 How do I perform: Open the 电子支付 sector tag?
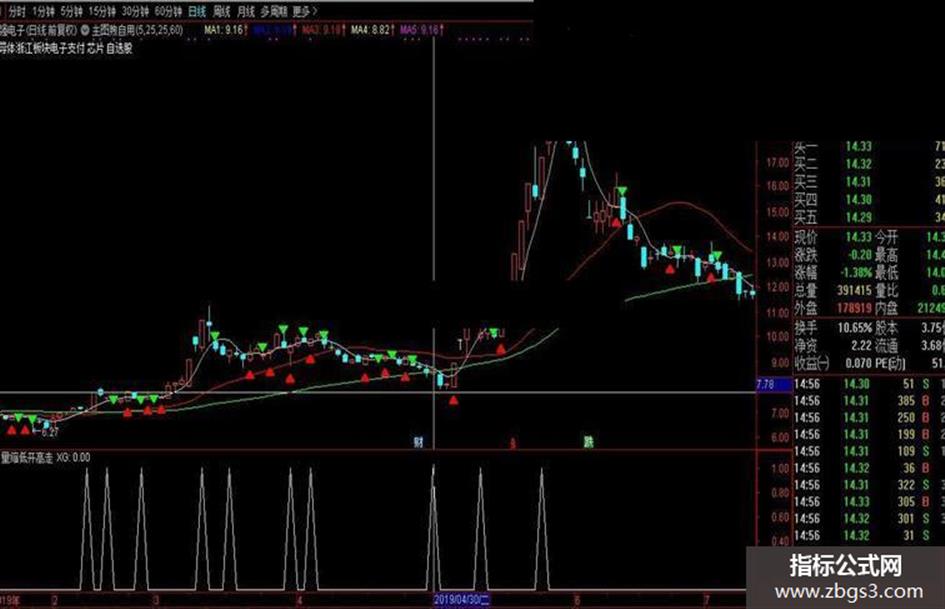(x=67, y=48)
